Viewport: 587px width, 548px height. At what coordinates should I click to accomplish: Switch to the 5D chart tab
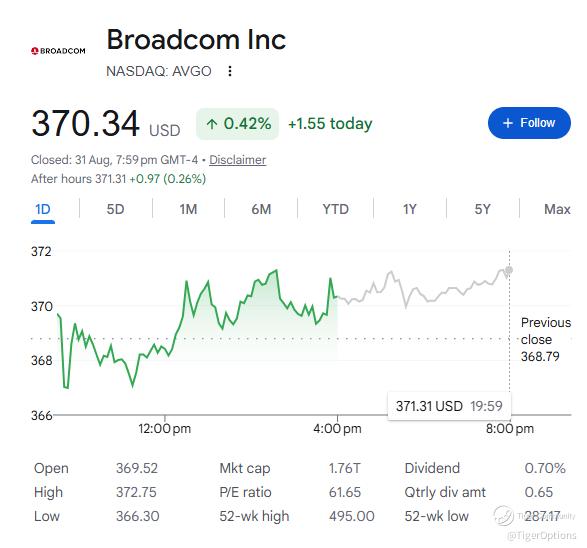tap(115, 209)
